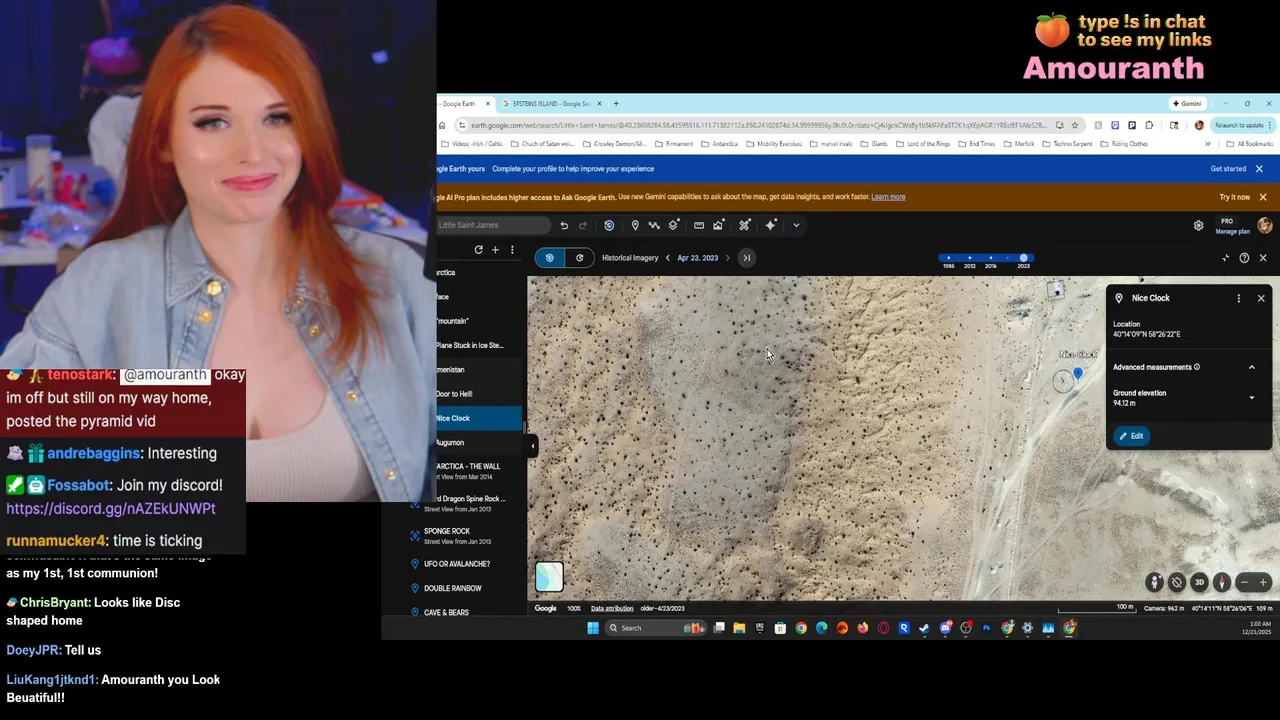Close the historical imagery bar
This screenshot has width=1280, height=720.
pyautogui.click(x=1263, y=258)
